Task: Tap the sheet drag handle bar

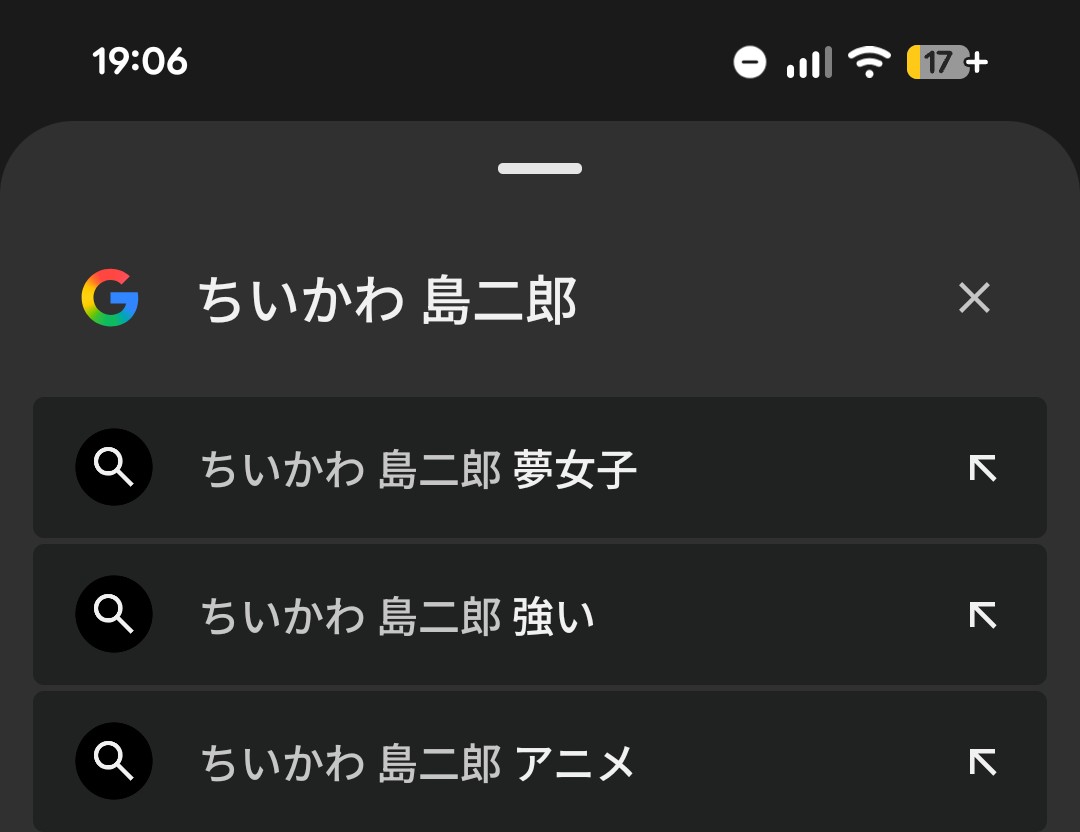Action: pos(540,168)
